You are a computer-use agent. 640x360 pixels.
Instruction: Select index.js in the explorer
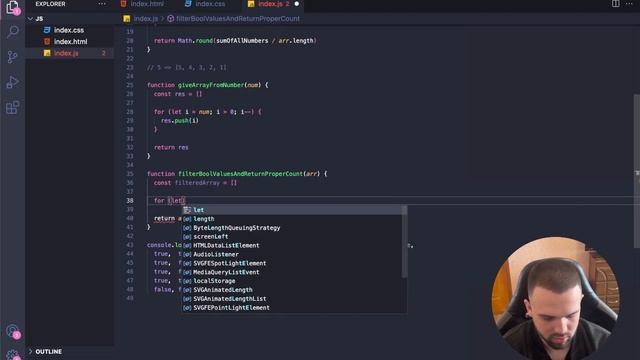point(69,53)
